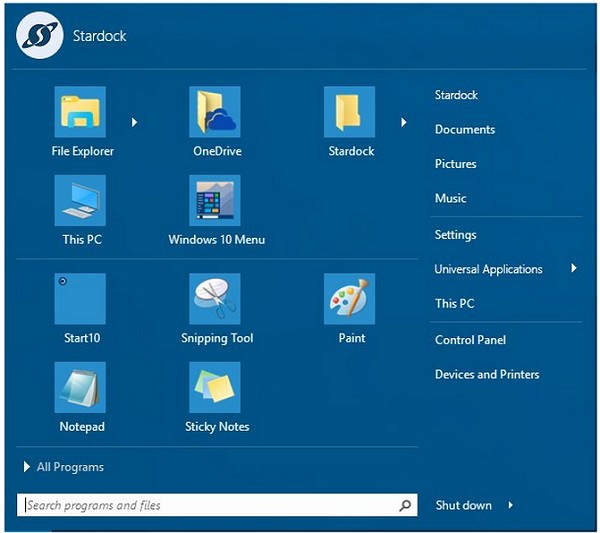Expand the Universal Applications submenu arrow
The height and width of the screenshot is (533, 600).
coord(574,268)
